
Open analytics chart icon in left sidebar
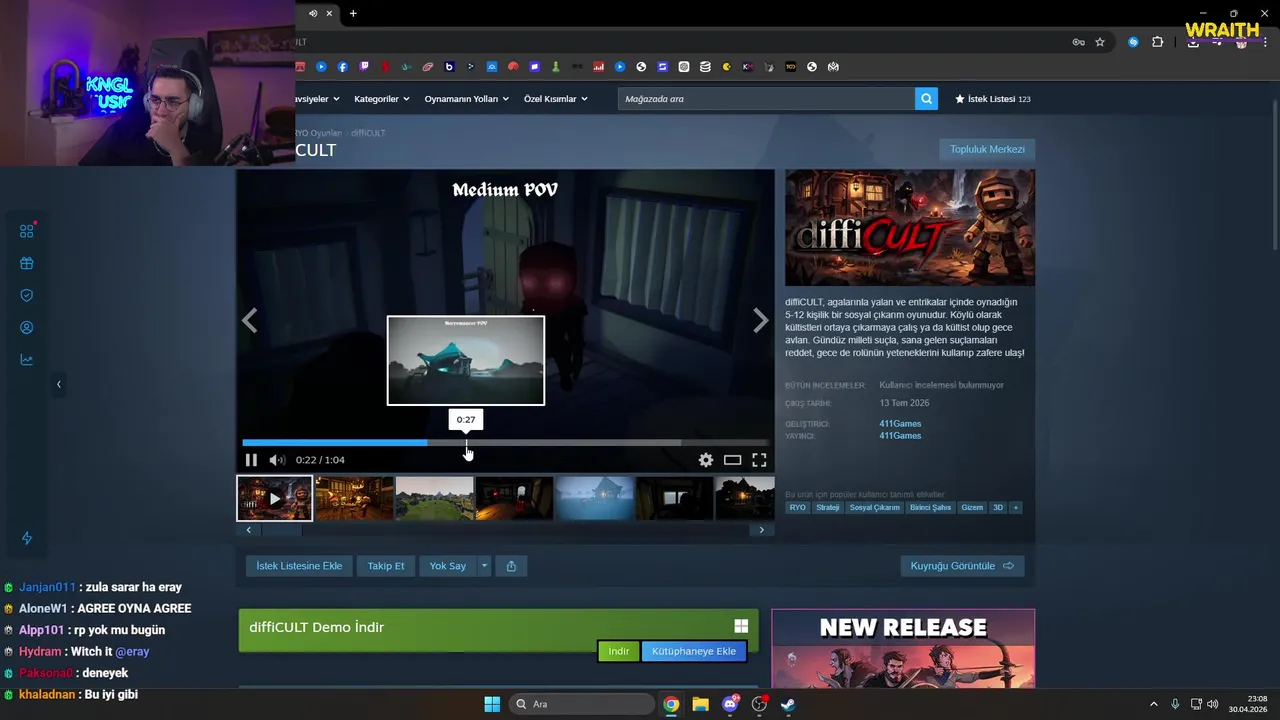pos(27,360)
